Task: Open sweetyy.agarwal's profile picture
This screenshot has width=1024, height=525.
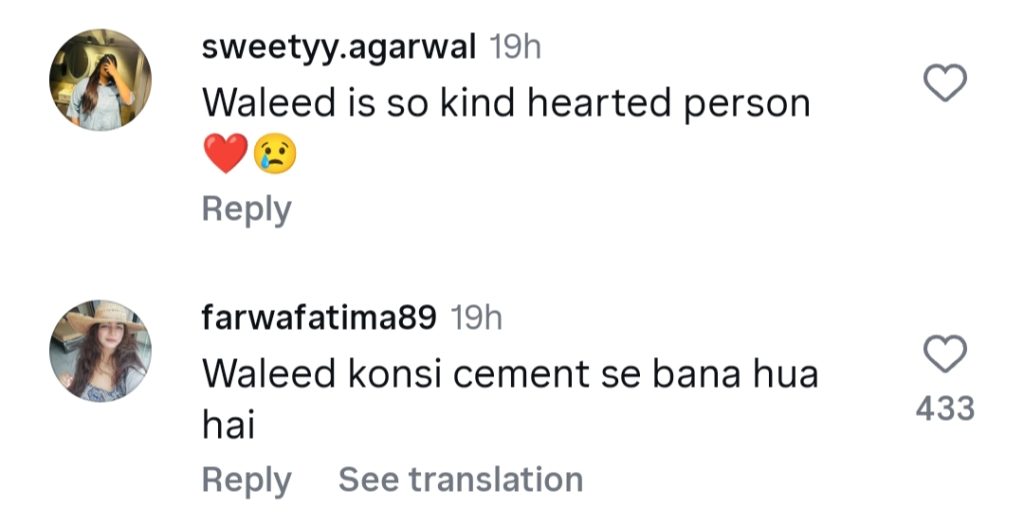Action: coord(100,80)
